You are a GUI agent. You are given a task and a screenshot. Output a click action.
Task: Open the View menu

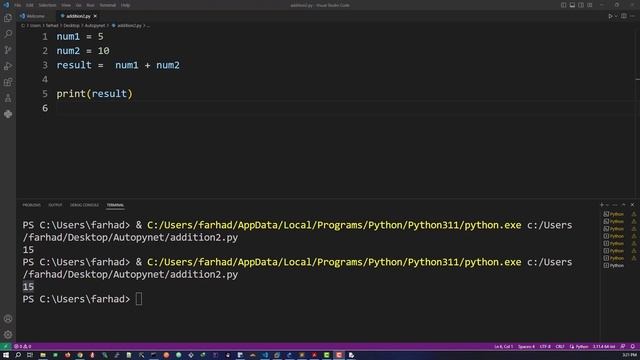(66, 5)
